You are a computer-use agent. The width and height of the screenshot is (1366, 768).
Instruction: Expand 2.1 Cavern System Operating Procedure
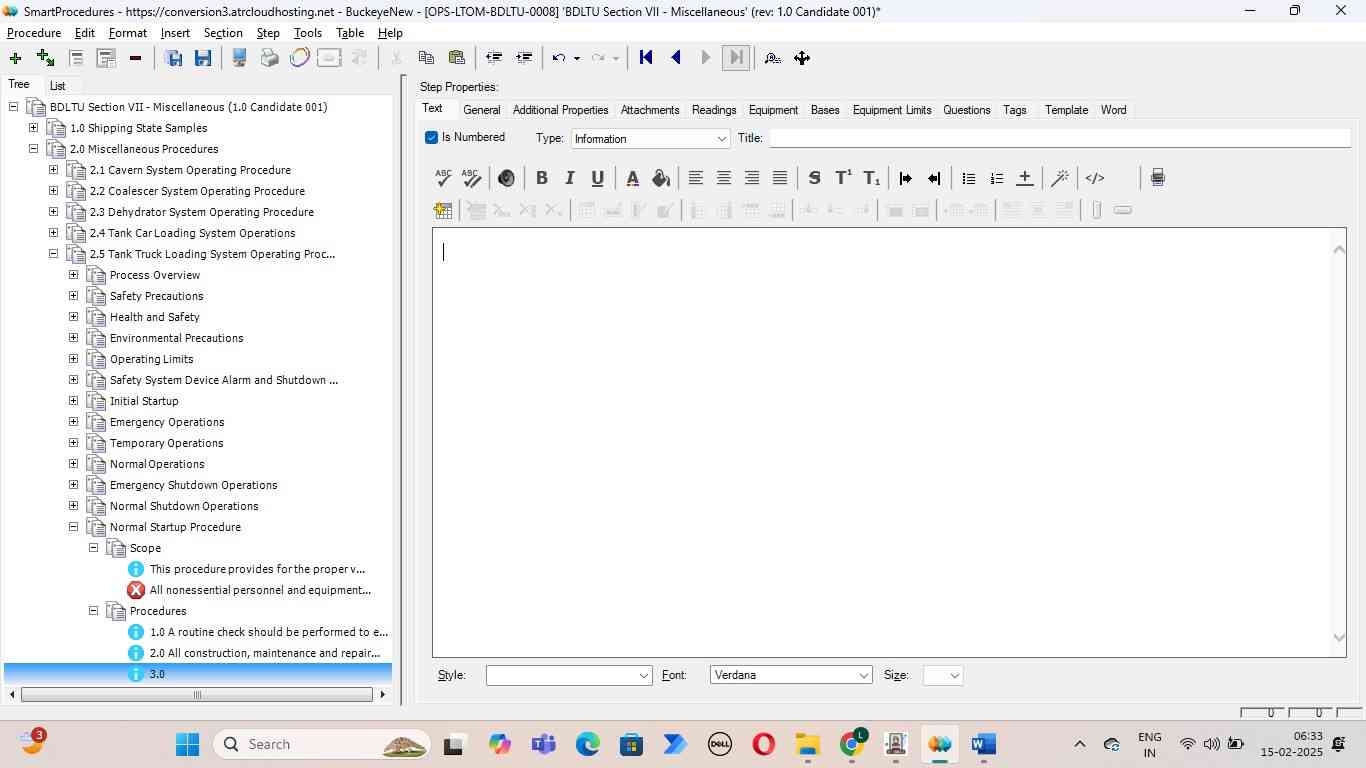coord(54,170)
